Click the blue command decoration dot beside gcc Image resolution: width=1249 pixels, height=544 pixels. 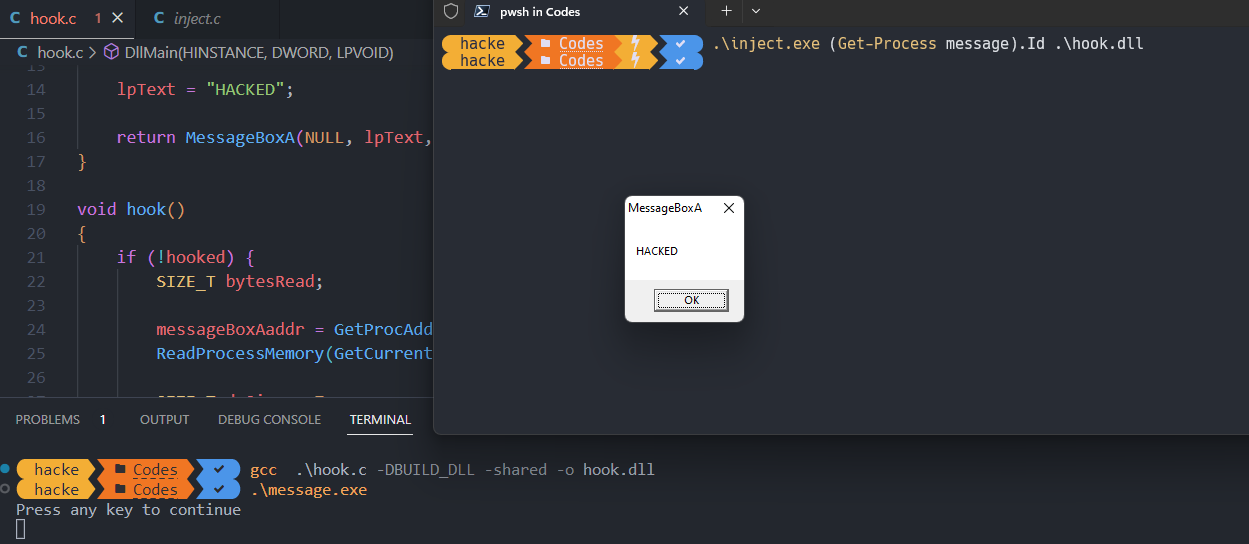6,468
